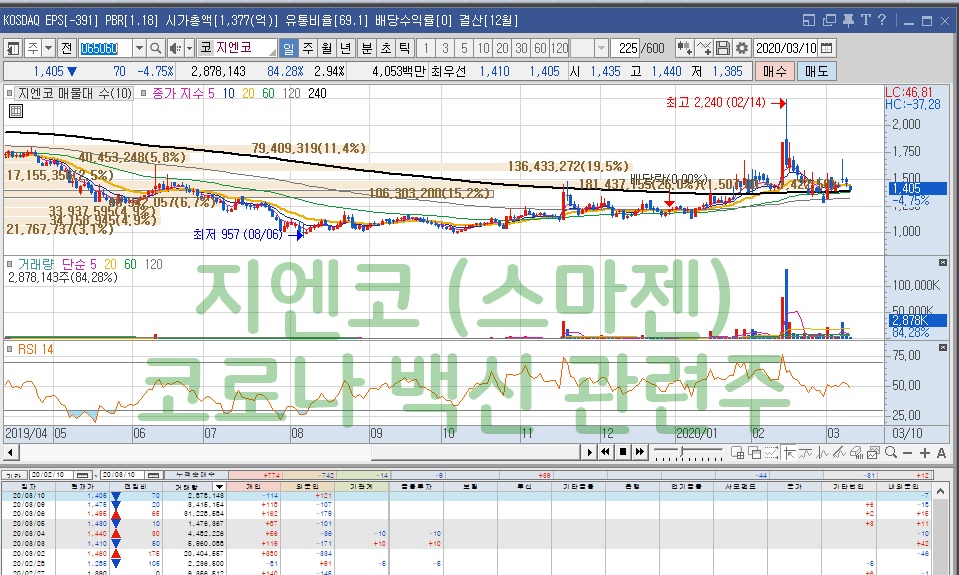Toggle 거래량 indicator checkbox
The width and height of the screenshot is (959, 575).
pos(9,264)
